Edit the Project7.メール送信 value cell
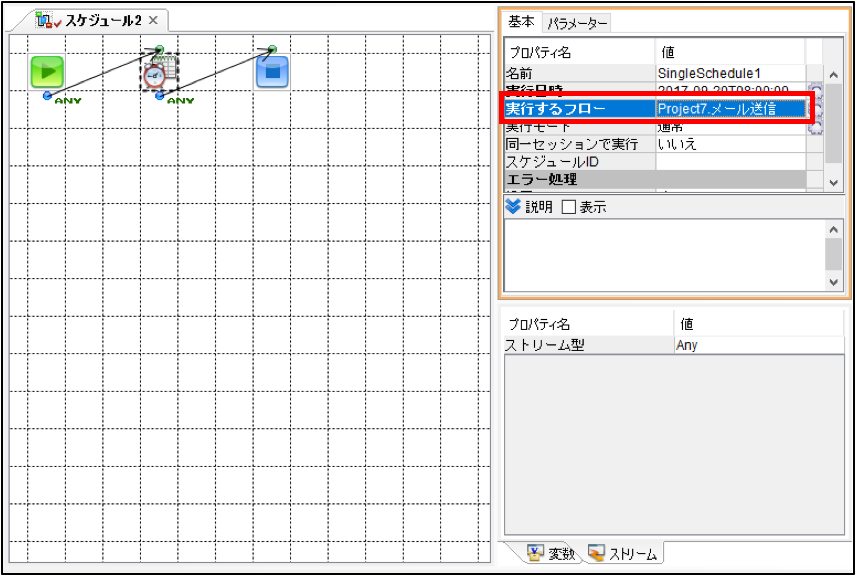The width and height of the screenshot is (857, 577). pos(730,109)
